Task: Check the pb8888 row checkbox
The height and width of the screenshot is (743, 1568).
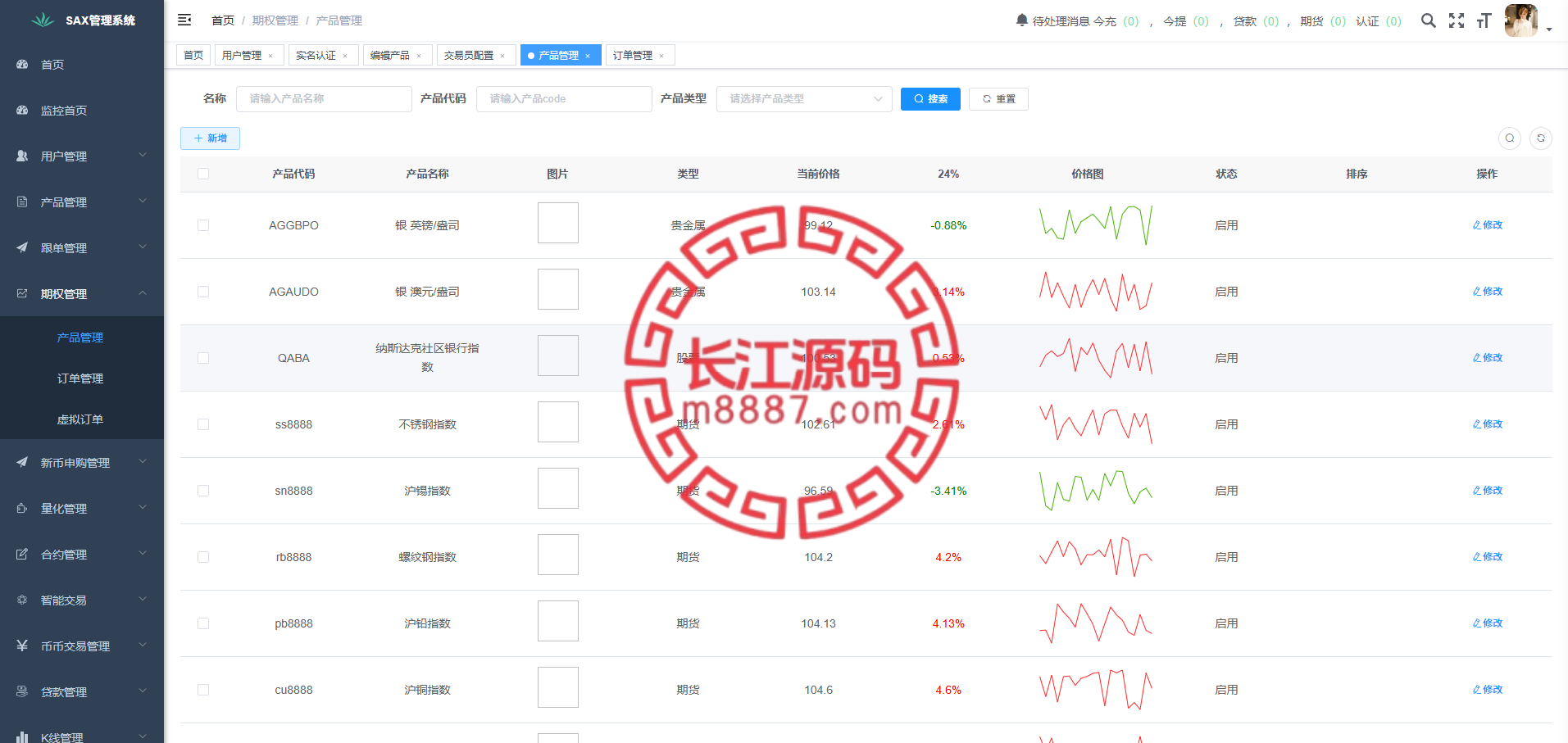Action: tap(203, 623)
